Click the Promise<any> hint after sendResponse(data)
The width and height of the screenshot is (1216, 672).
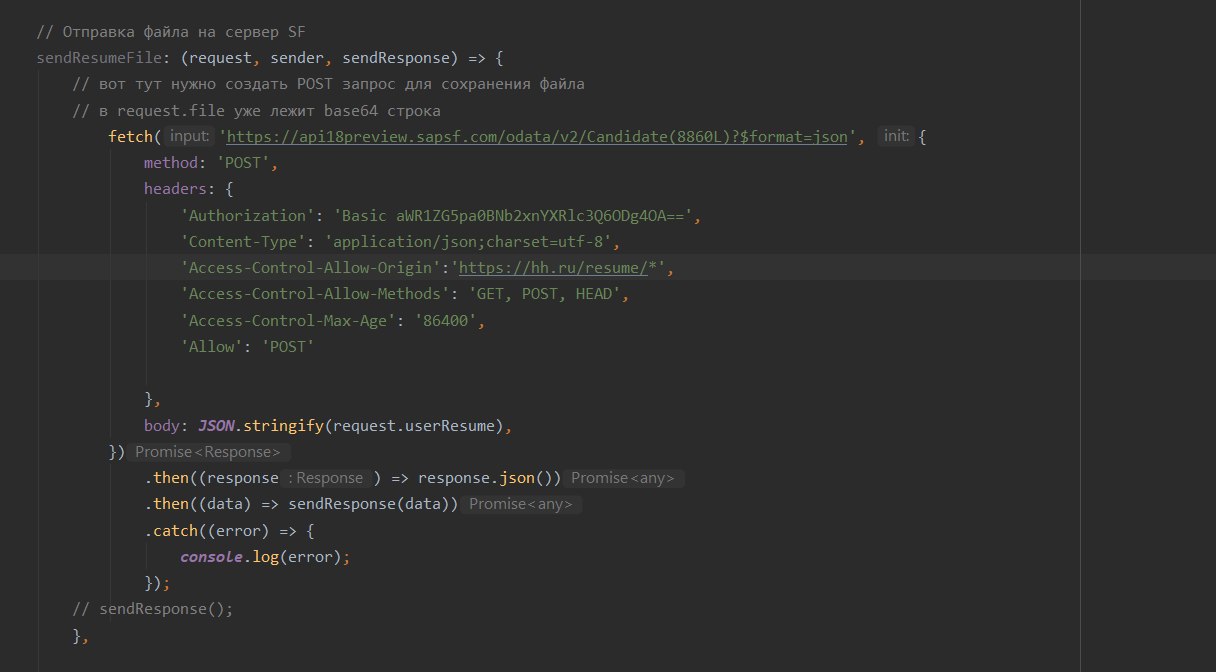pos(521,504)
